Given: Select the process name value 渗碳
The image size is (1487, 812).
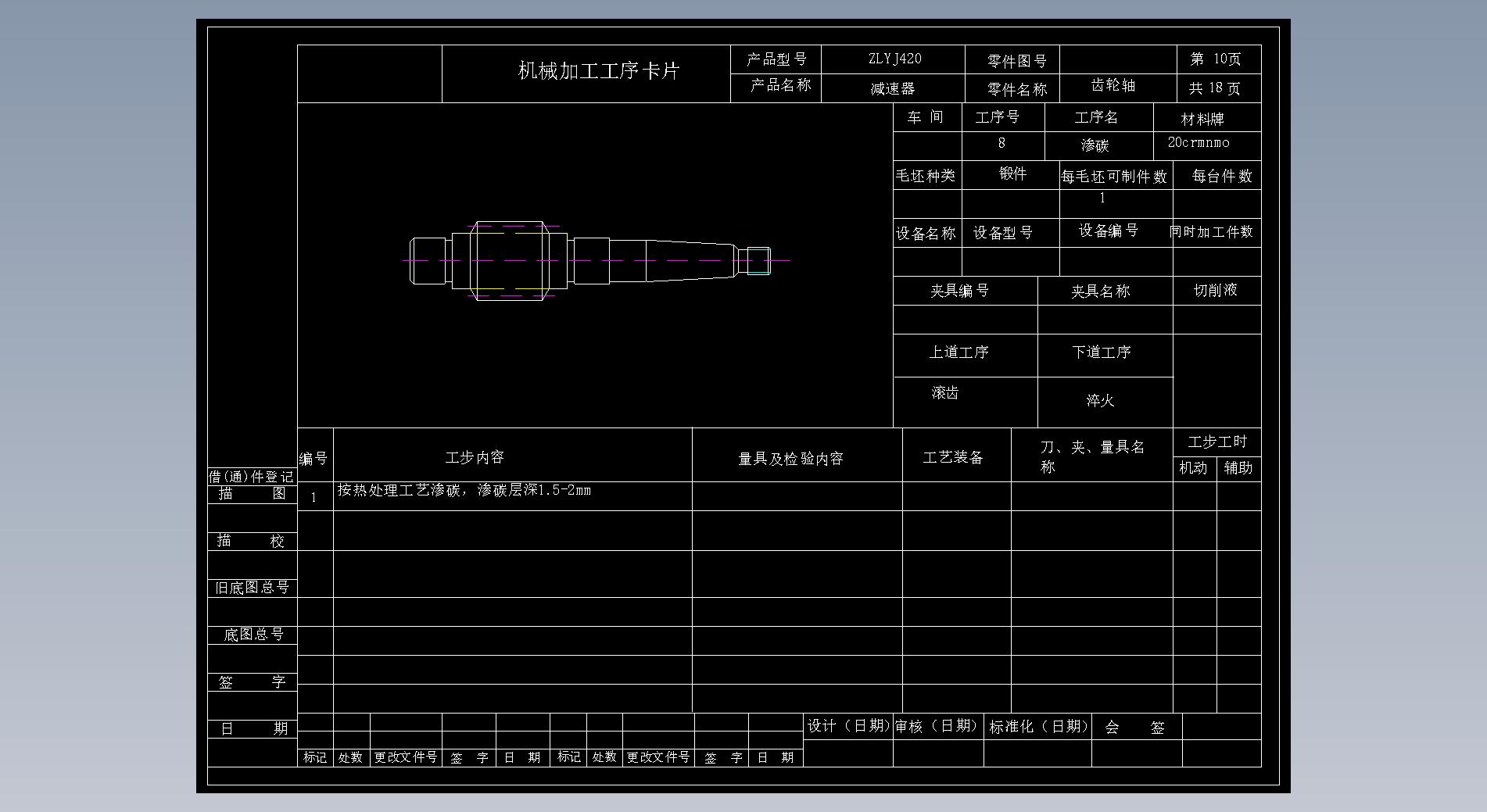Looking at the screenshot, I should [1095, 145].
